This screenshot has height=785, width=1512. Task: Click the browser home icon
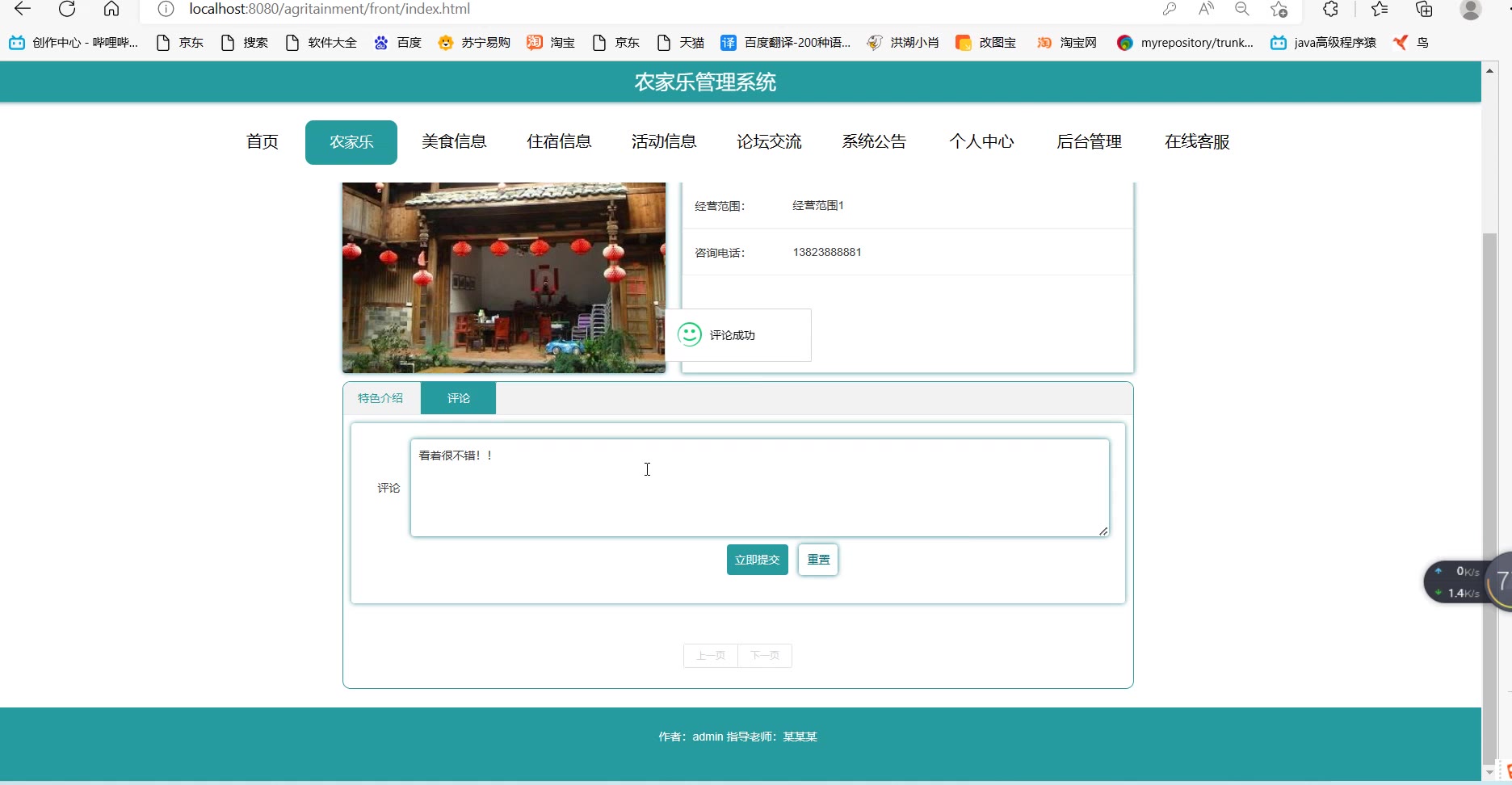[x=111, y=9]
